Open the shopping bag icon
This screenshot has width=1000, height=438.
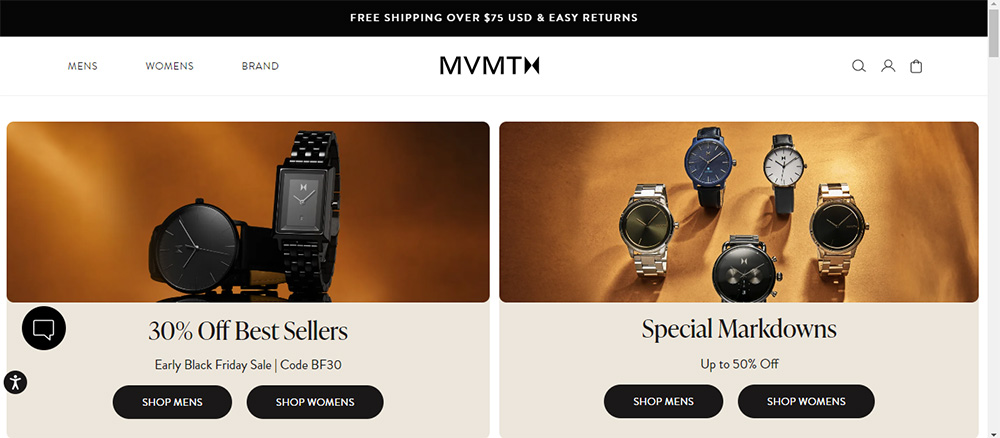(916, 66)
